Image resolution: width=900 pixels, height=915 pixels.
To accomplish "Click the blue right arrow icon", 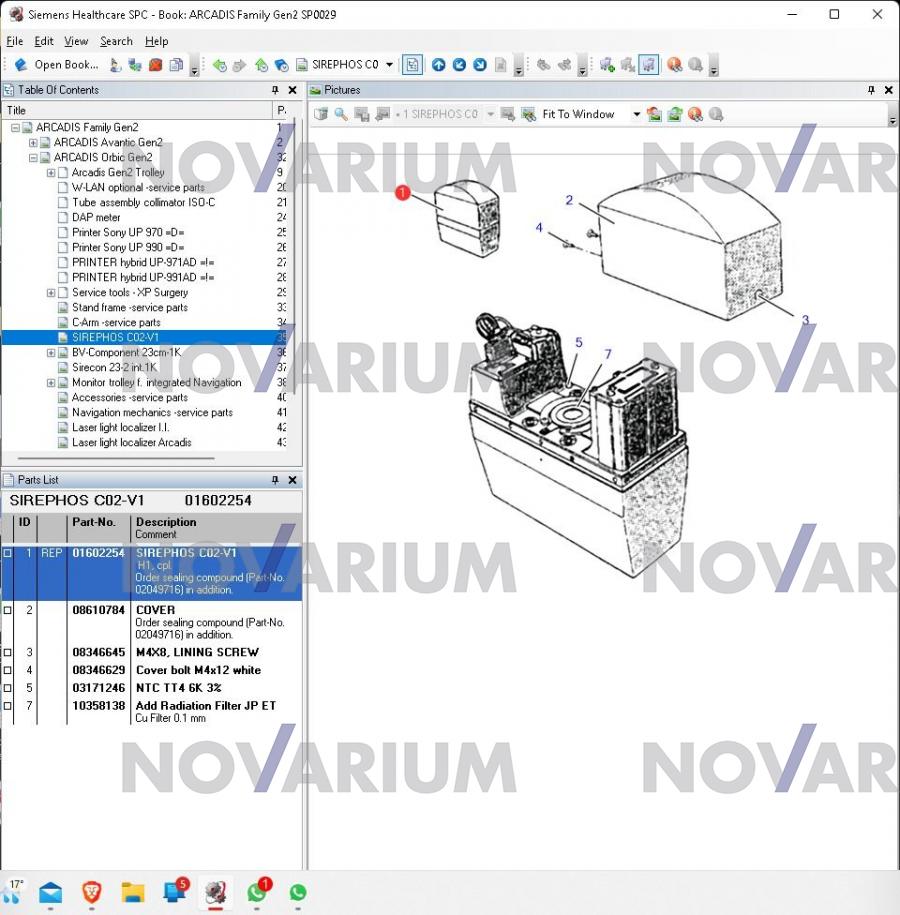I will pyautogui.click(x=480, y=65).
